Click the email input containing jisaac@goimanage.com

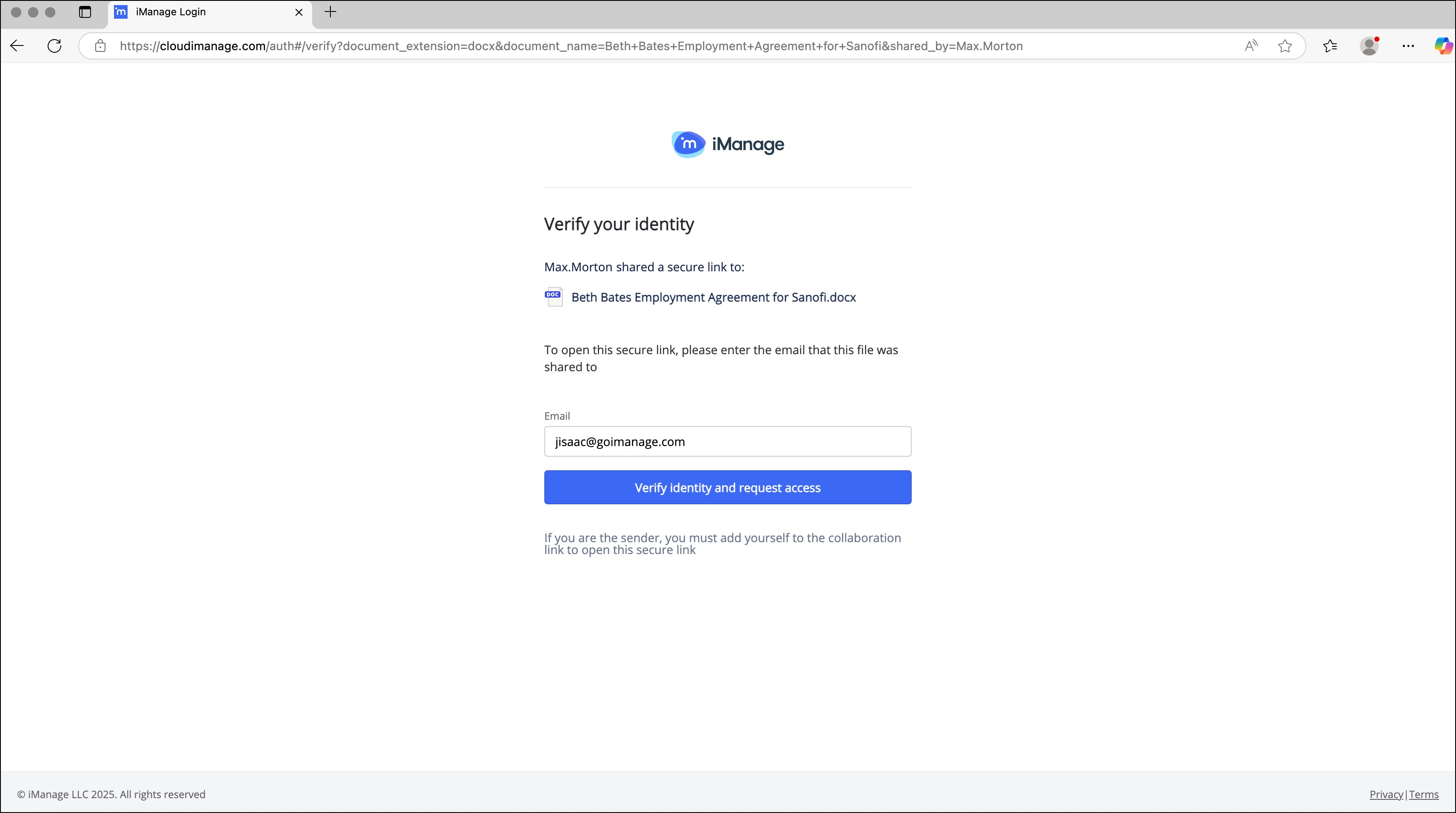[x=727, y=441]
